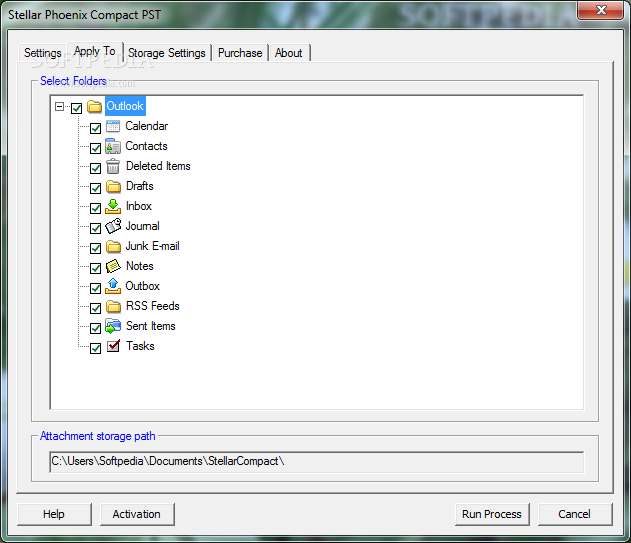Select the Notes folder label

coord(140,266)
